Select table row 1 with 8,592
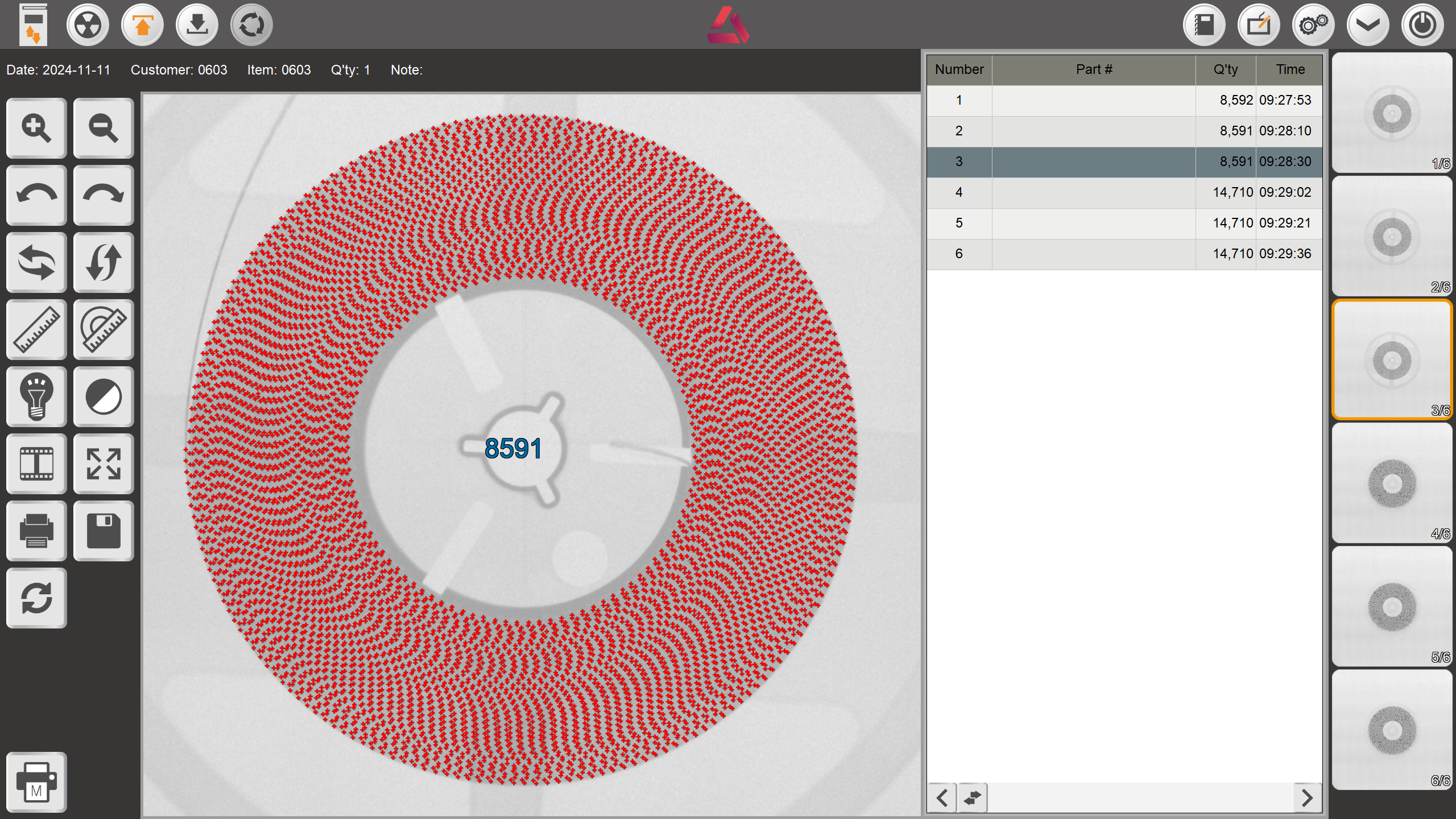The height and width of the screenshot is (819, 1456). coord(1124,100)
